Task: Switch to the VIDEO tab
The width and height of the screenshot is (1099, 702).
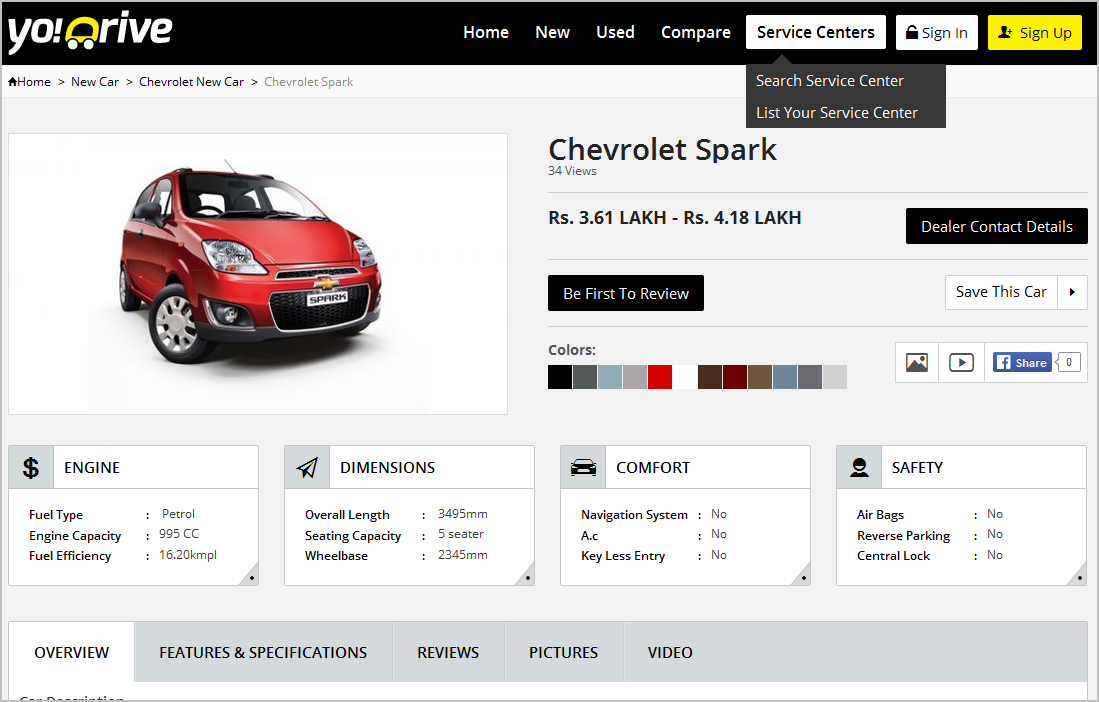Action: click(x=670, y=652)
